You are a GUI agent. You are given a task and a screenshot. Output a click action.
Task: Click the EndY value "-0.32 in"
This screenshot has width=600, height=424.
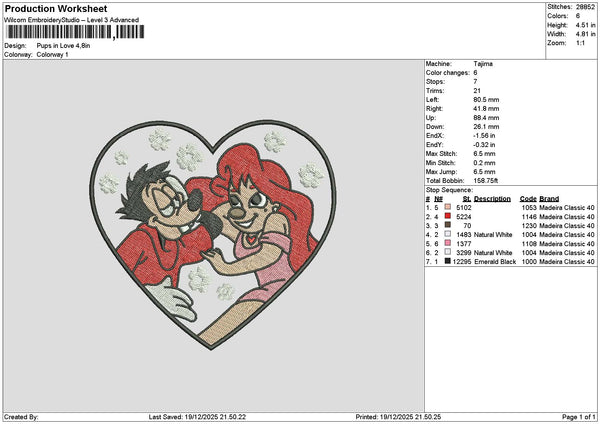click(484, 145)
